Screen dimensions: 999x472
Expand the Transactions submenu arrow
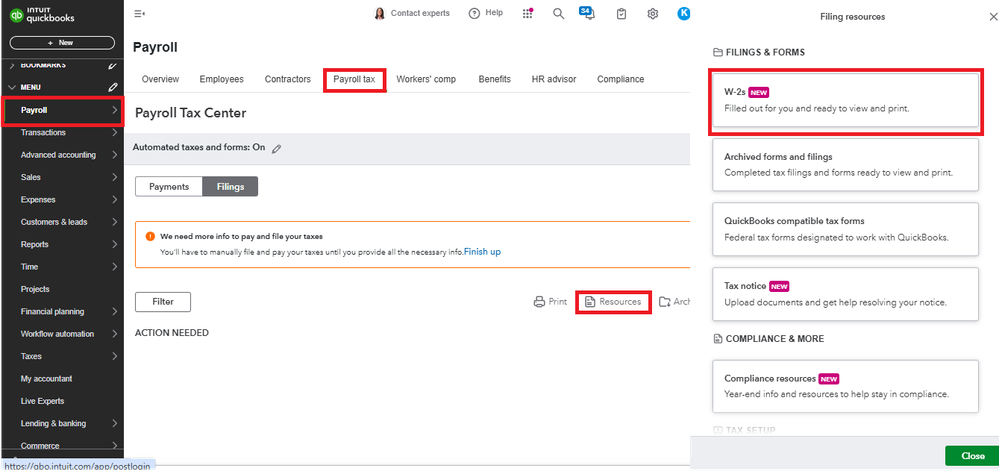point(114,132)
